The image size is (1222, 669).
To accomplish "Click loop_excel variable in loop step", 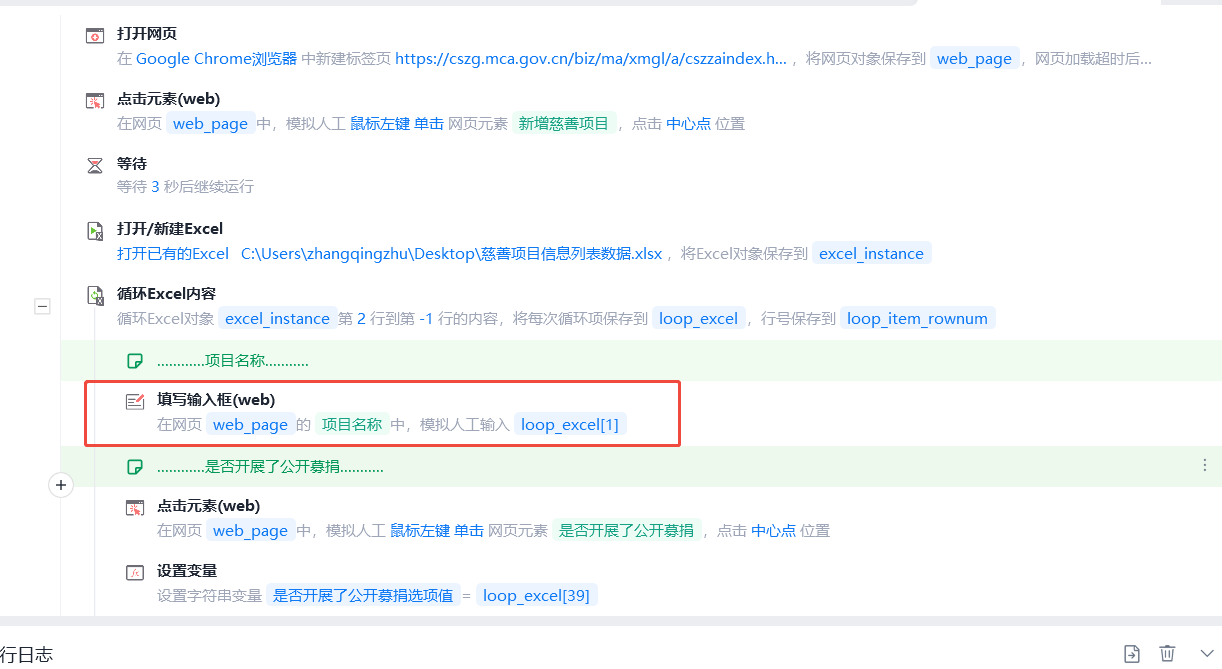I will tap(699, 319).
